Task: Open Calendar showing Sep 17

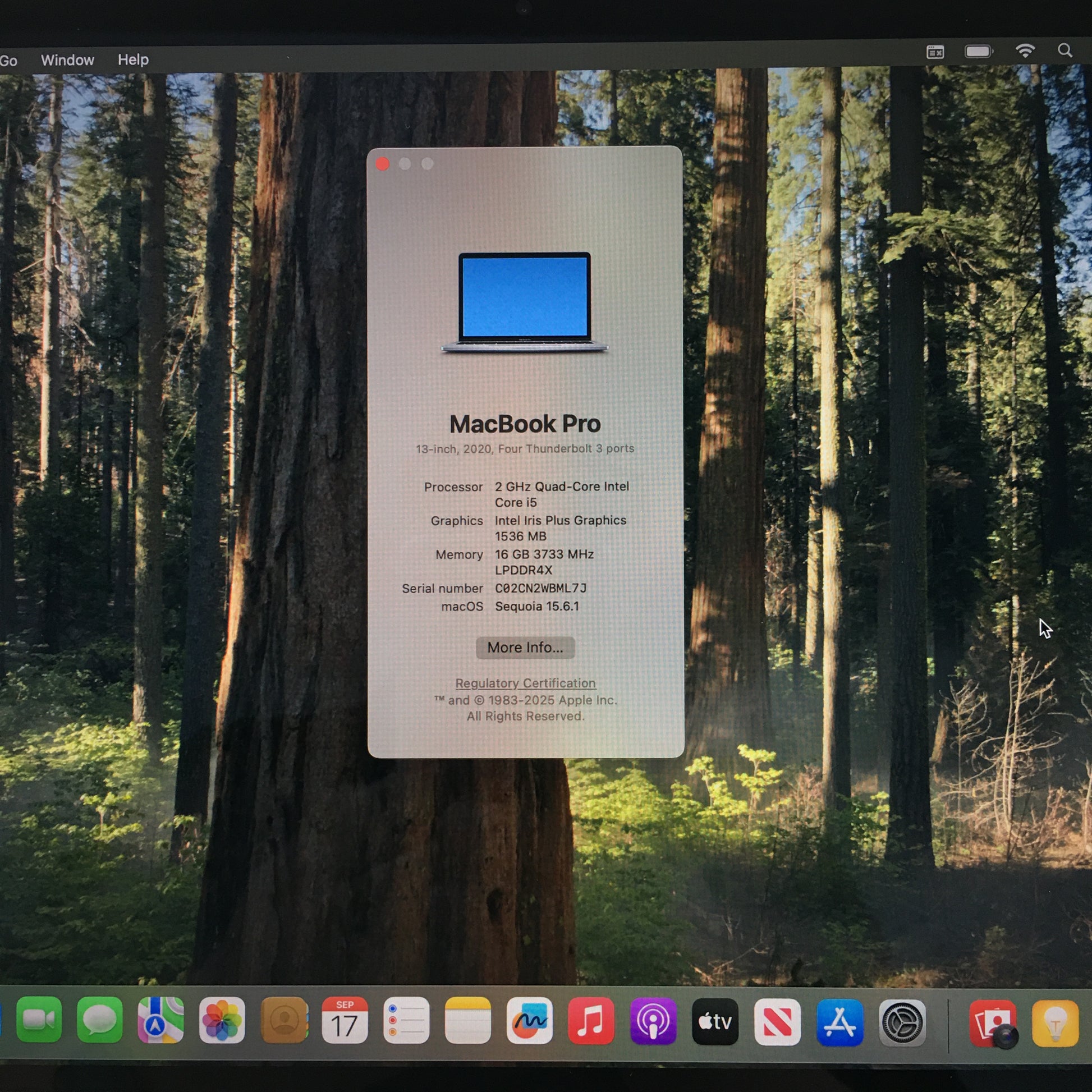Action: pos(345,1021)
